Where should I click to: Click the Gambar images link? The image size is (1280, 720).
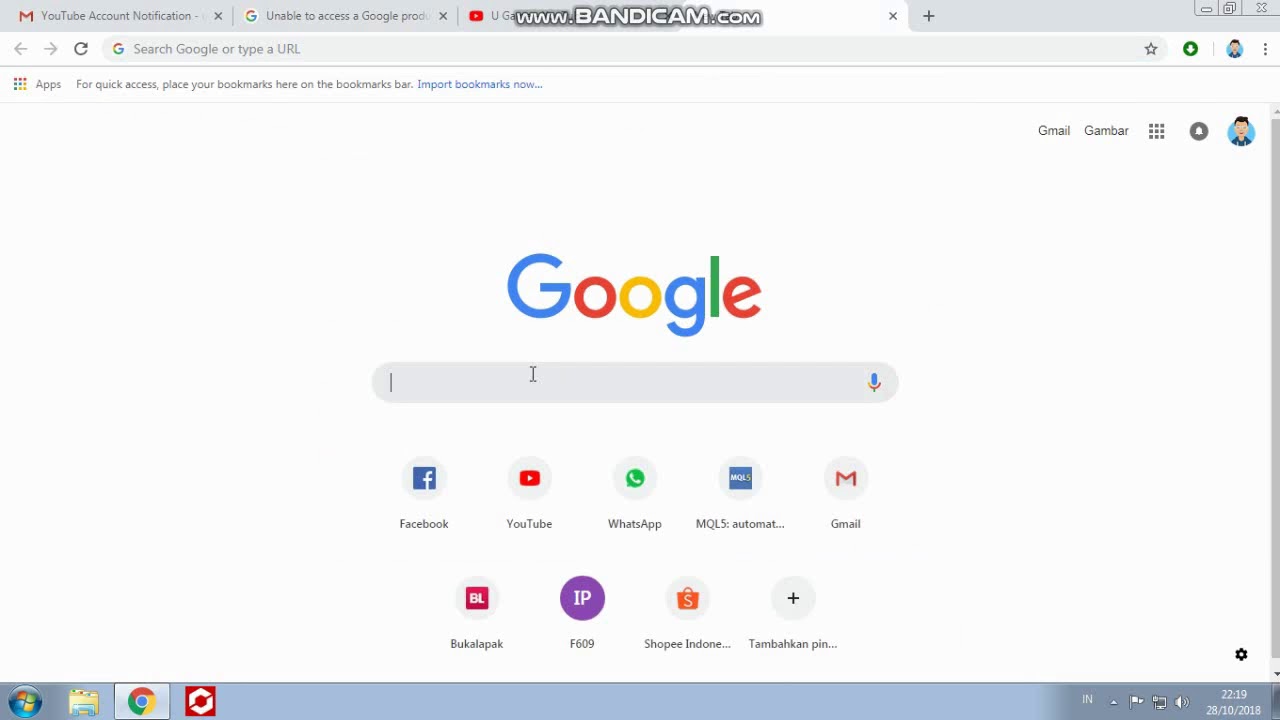(1106, 131)
